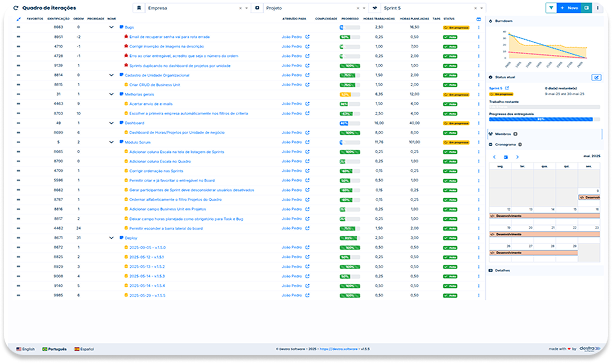Open the Membros section
Viewport: 612px width, 363px height.
click(545, 134)
